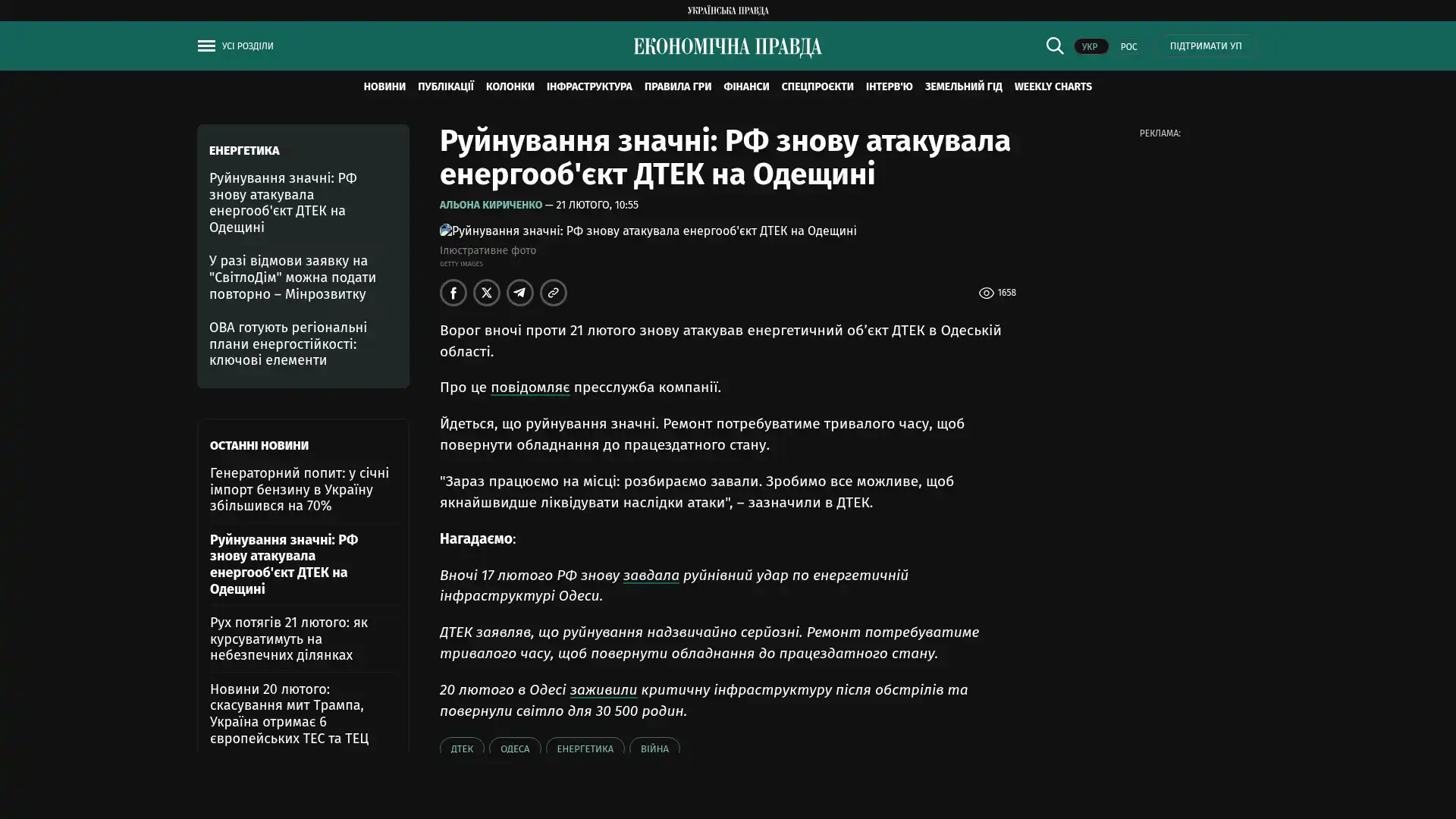Image resolution: width=1456 pixels, height=819 pixels.
Task: Click the Економічна правда logo
Action: [x=727, y=47]
